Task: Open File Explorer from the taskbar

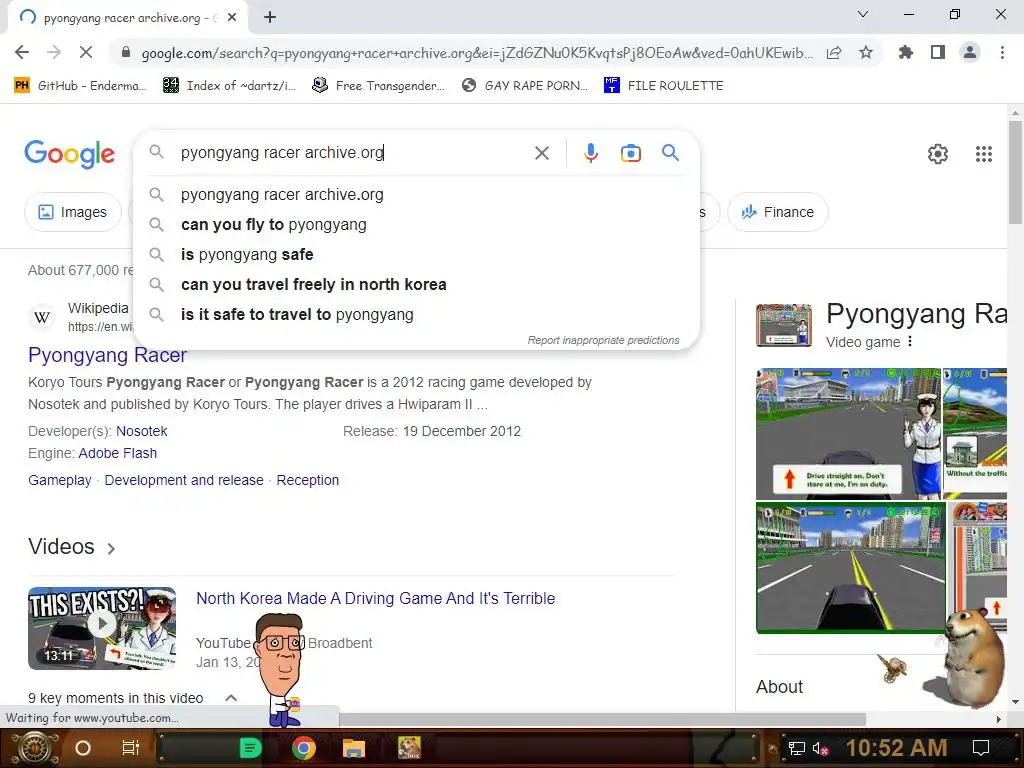Action: (353, 748)
